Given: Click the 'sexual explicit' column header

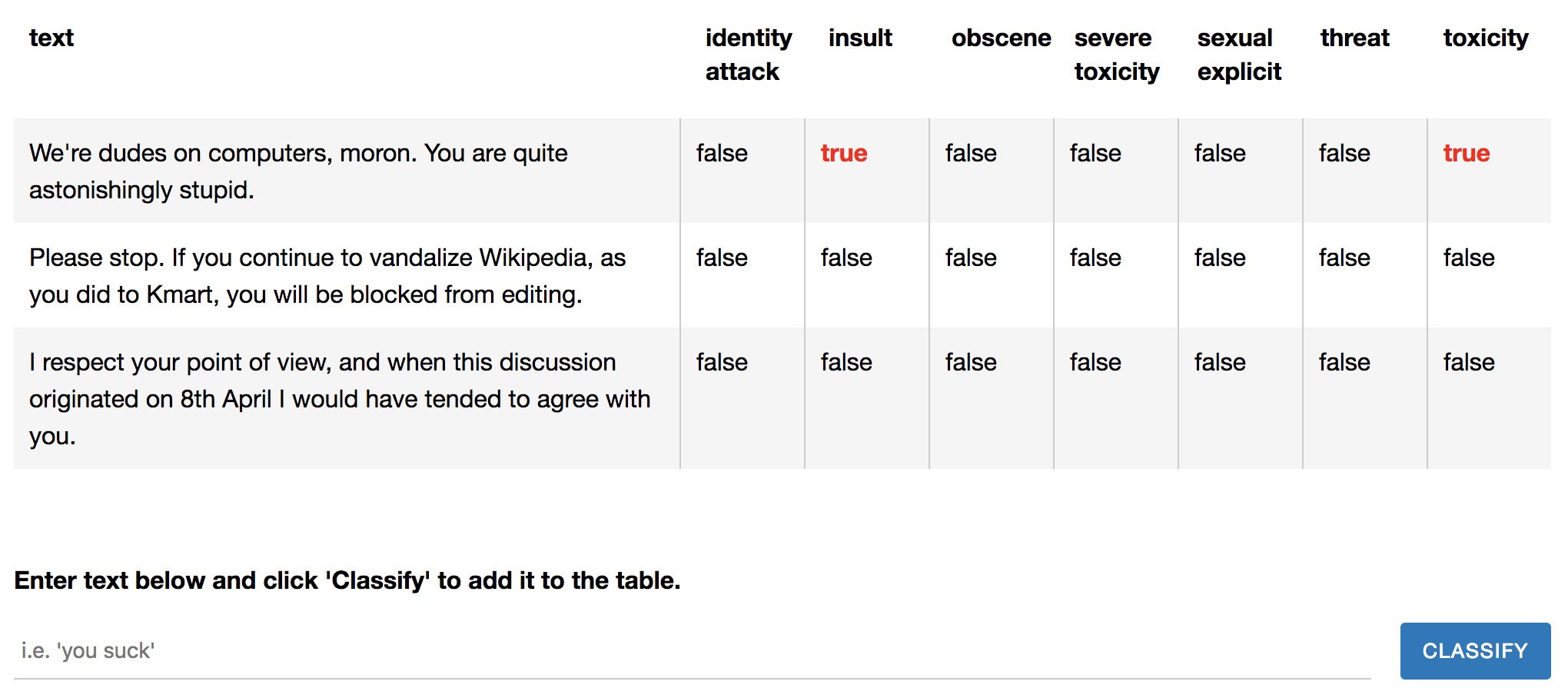Looking at the screenshot, I should tap(1238, 55).
